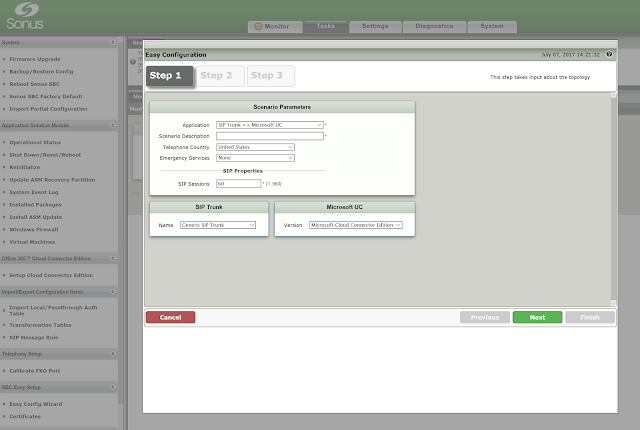
Task: Open Operational Status link
Action: pyautogui.click(x=35, y=142)
